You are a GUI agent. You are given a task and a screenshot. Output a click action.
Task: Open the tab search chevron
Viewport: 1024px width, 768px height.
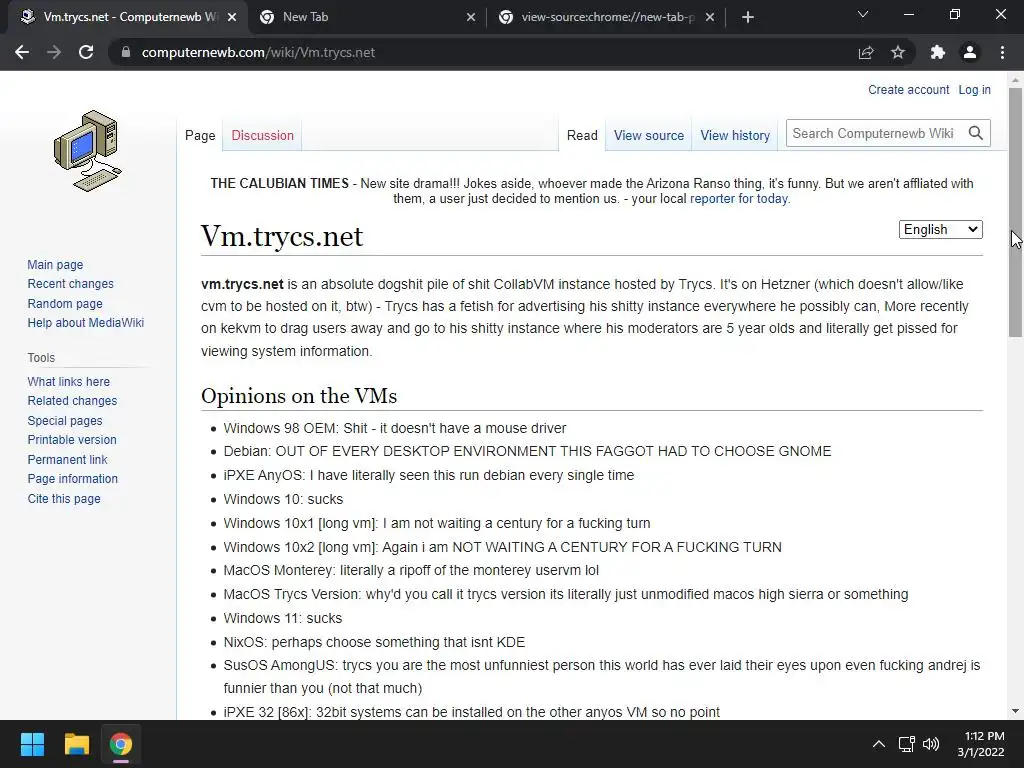863,14
